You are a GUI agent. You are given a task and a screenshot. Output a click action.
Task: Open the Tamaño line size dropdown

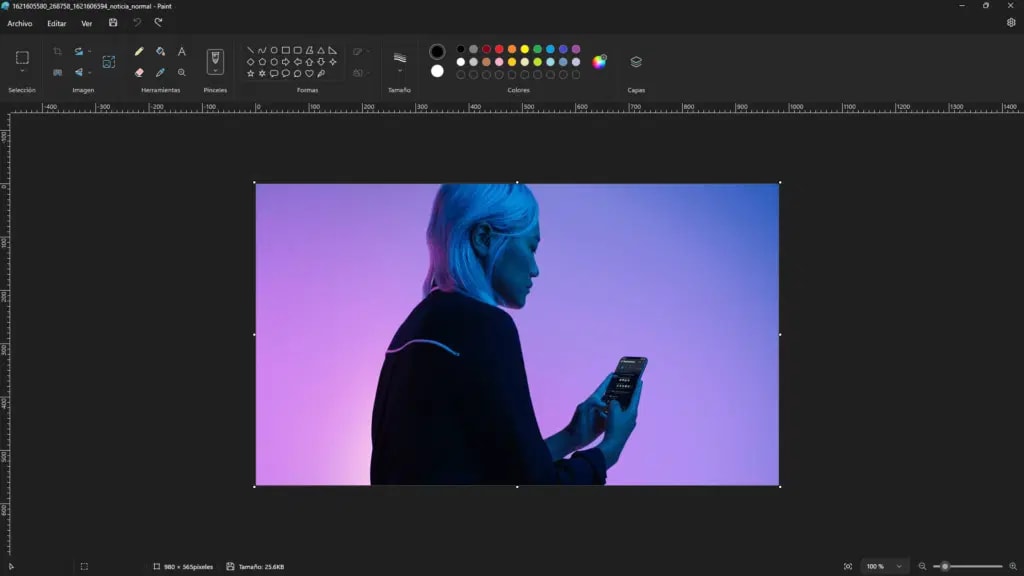point(400,71)
